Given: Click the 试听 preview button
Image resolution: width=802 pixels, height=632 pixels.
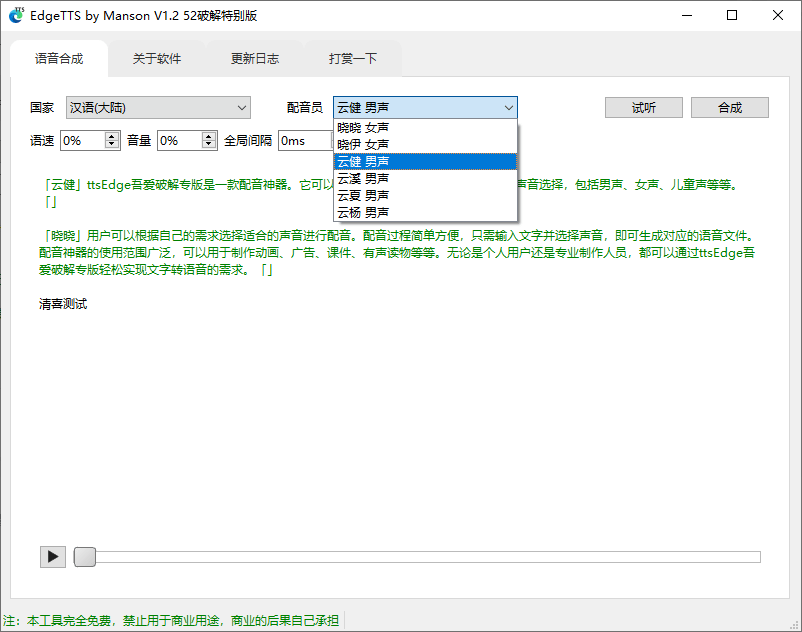Looking at the screenshot, I should point(643,107).
